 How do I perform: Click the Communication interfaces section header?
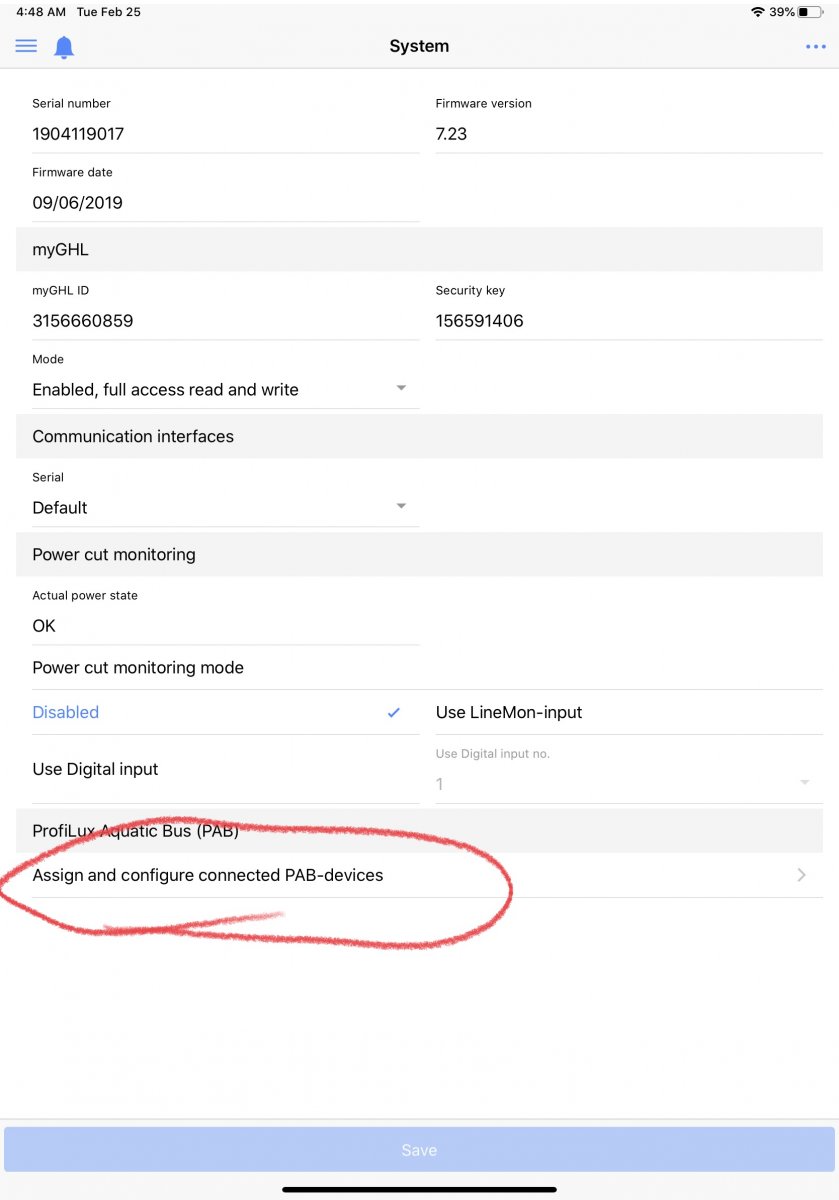[419, 436]
